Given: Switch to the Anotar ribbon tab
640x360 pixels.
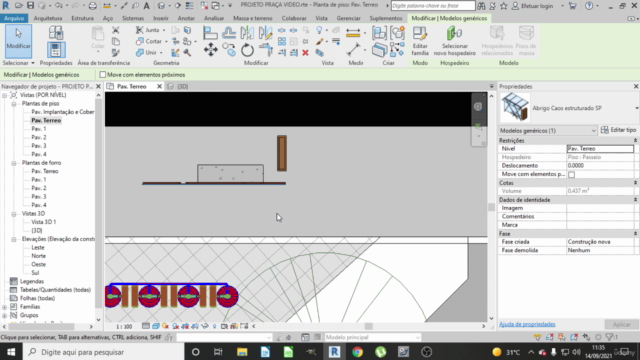Looking at the screenshot, I should coord(186,18).
